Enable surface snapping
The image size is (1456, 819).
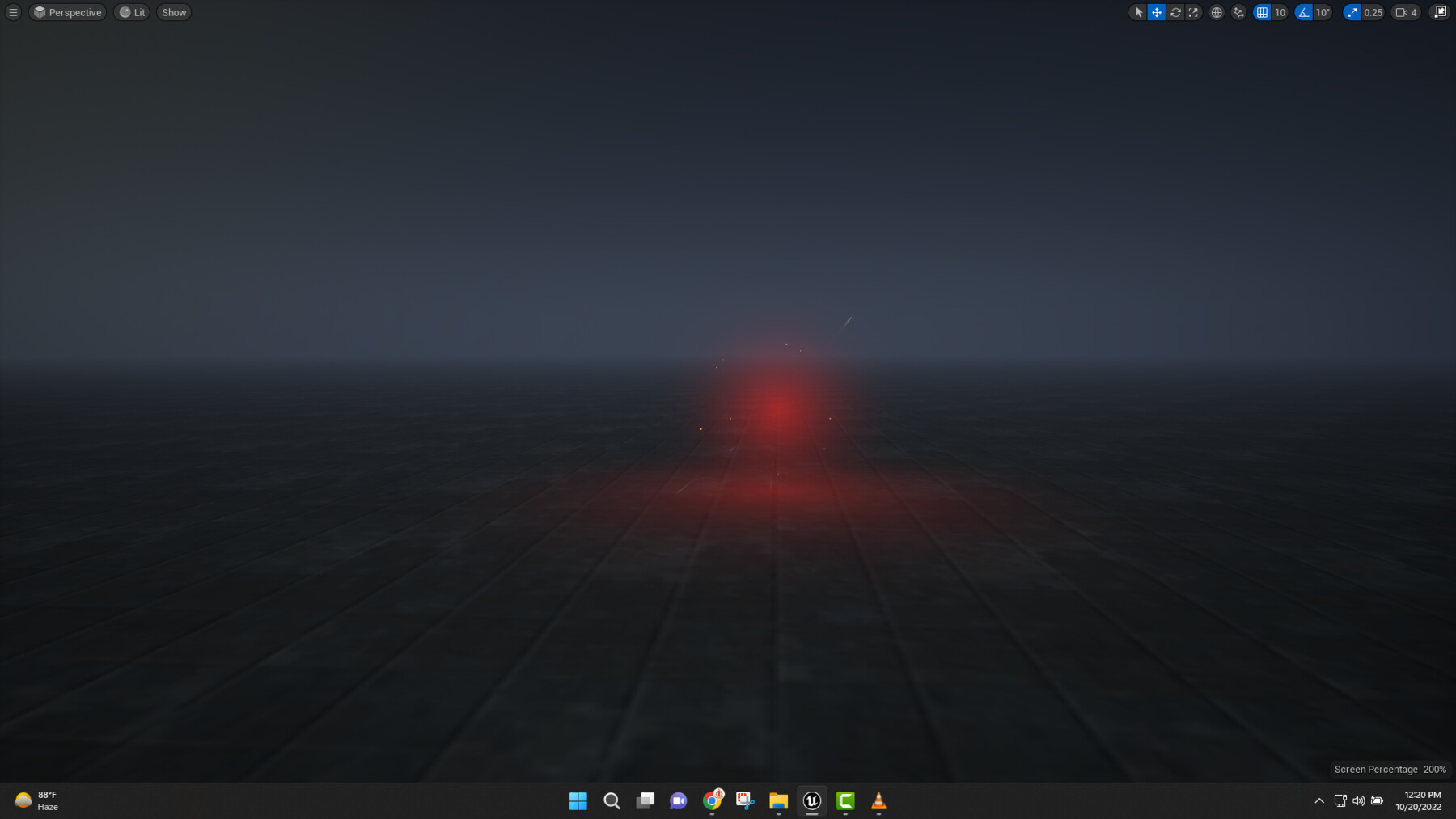tap(1238, 12)
